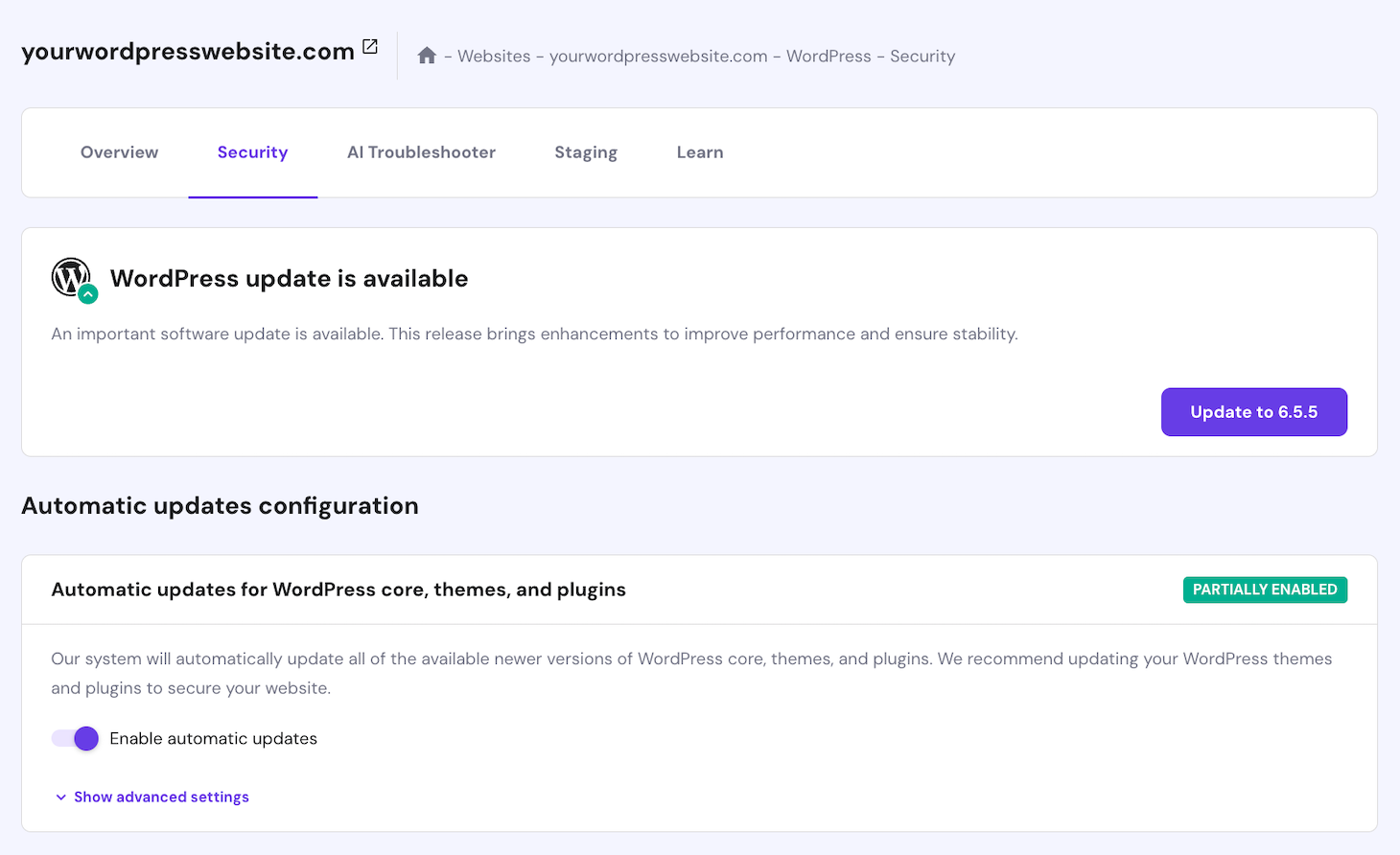The image size is (1400, 855).
Task: Click the Update to 6.5.5 button
Action: [x=1253, y=411]
